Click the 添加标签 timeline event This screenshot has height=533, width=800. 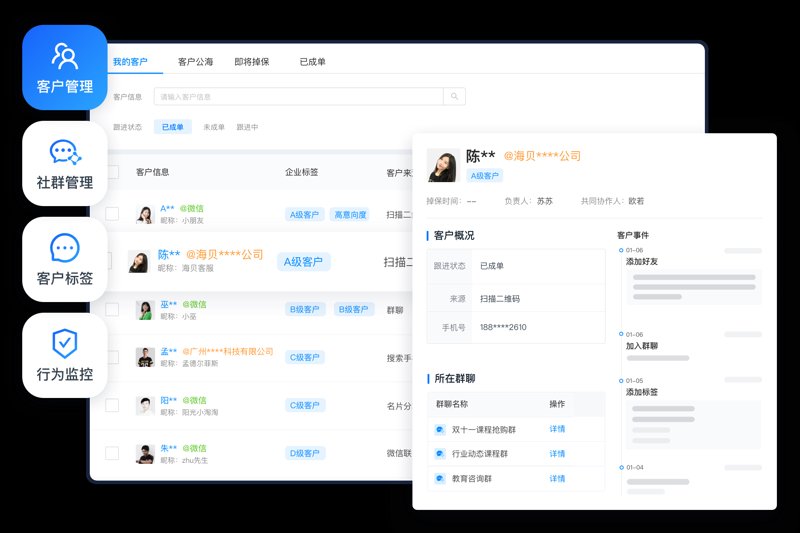click(x=642, y=392)
